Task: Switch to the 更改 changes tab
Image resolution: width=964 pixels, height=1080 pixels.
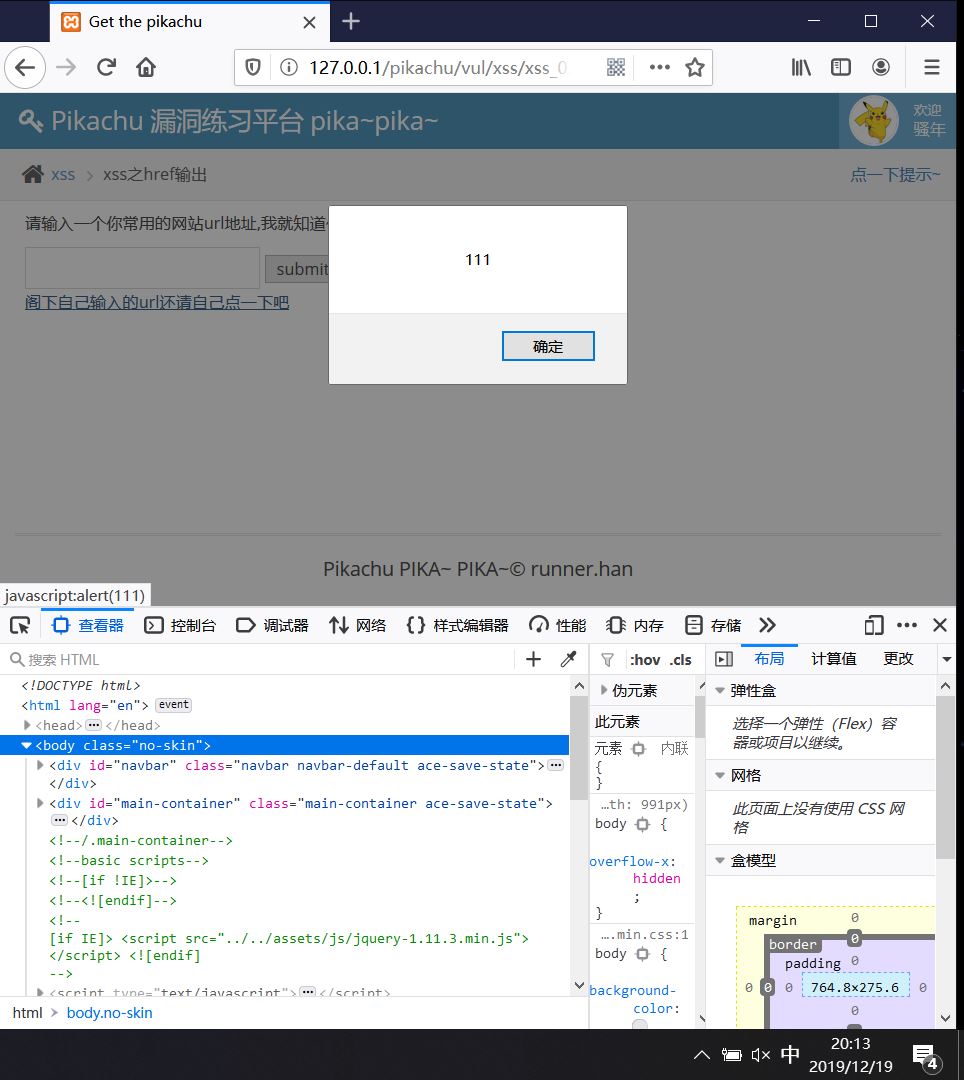Action: [899, 659]
